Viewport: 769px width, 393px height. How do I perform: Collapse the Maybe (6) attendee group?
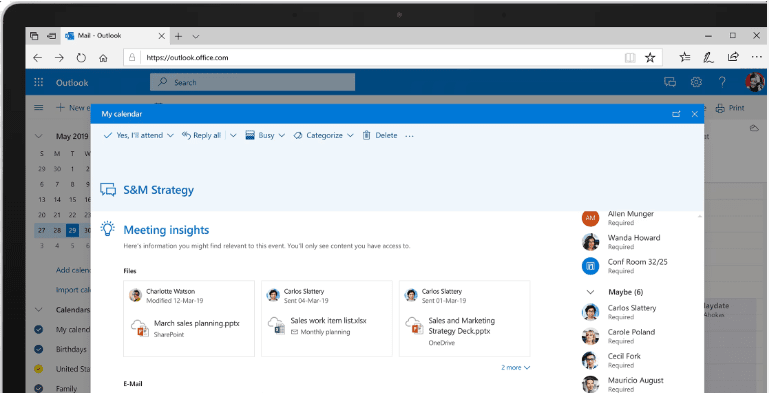point(590,292)
